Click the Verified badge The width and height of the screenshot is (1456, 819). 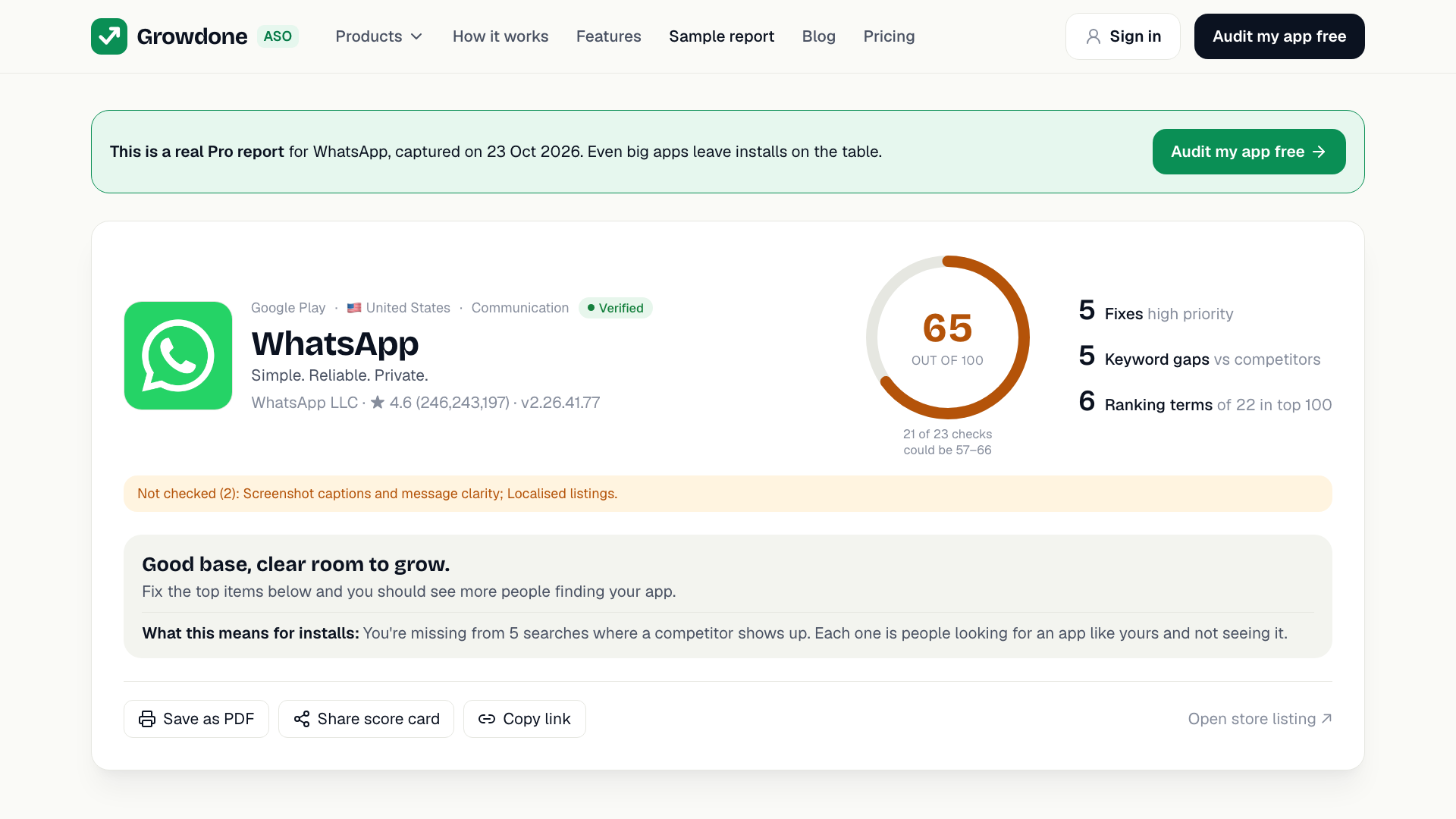click(x=616, y=308)
